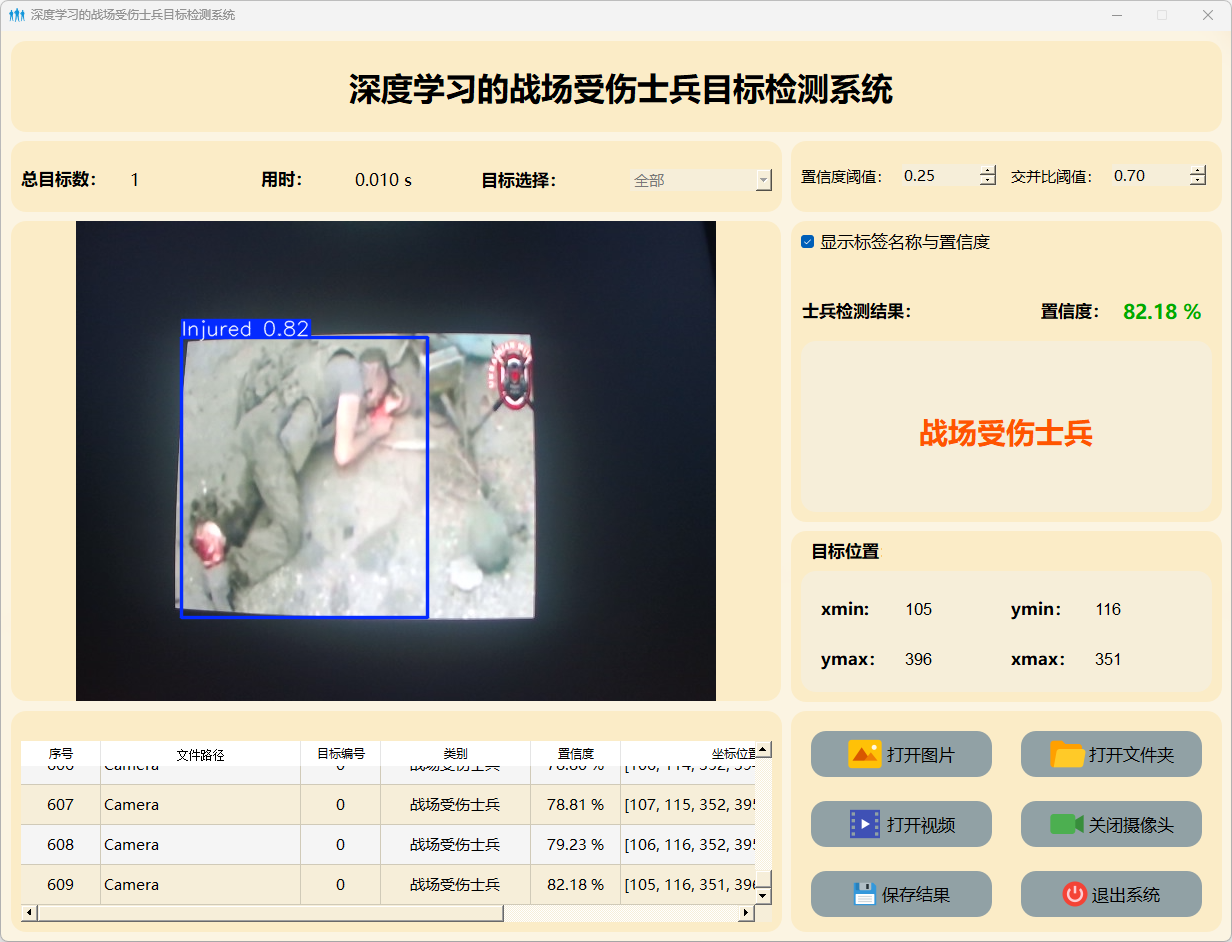
Task: Click the floppy disk icon for 保存结果
Action: pyautogui.click(x=864, y=894)
